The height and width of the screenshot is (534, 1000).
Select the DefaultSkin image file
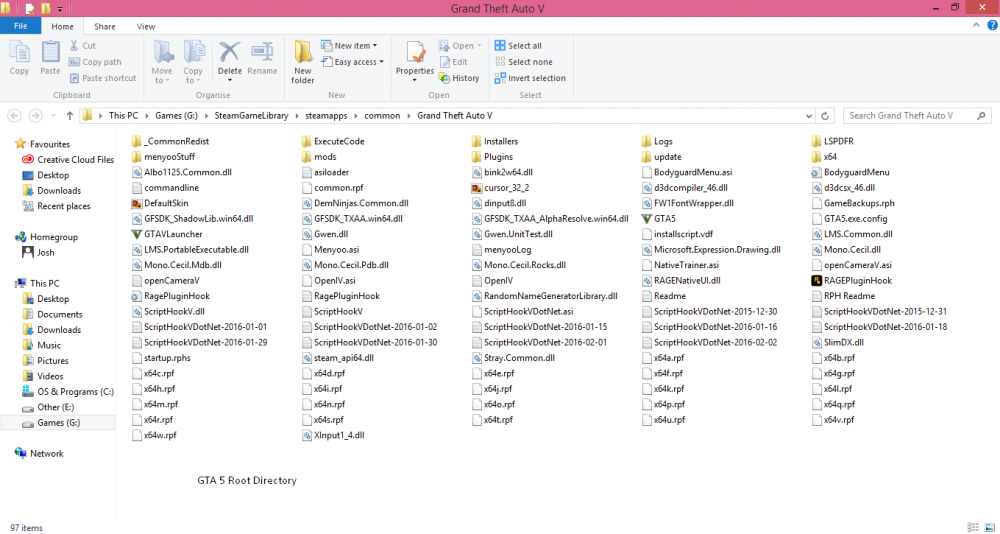160,204
